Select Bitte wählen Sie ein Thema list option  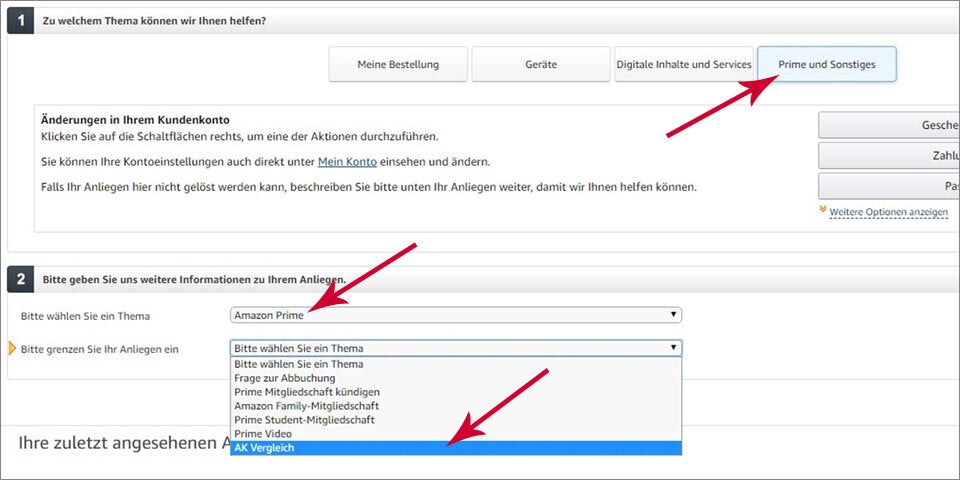[x=456, y=364]
